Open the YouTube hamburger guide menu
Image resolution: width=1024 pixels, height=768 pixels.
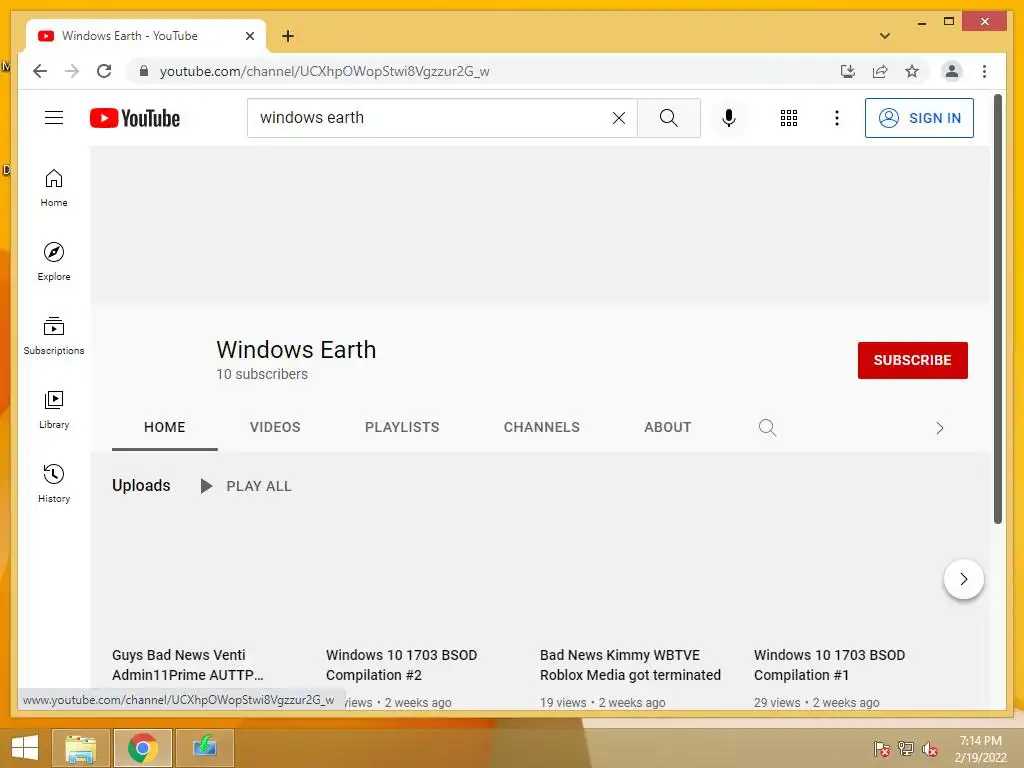coord(54,118)
